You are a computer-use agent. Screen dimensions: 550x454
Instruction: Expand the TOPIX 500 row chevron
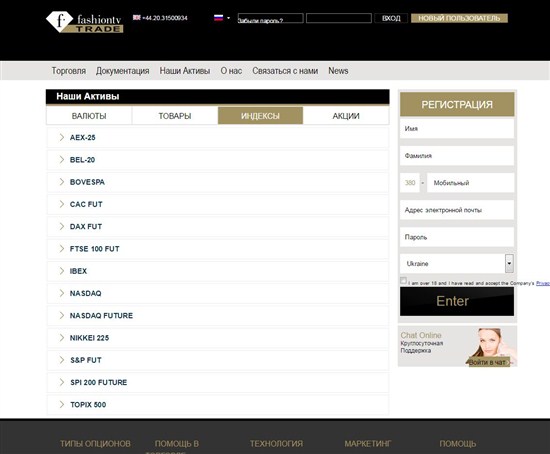(62, 405)
